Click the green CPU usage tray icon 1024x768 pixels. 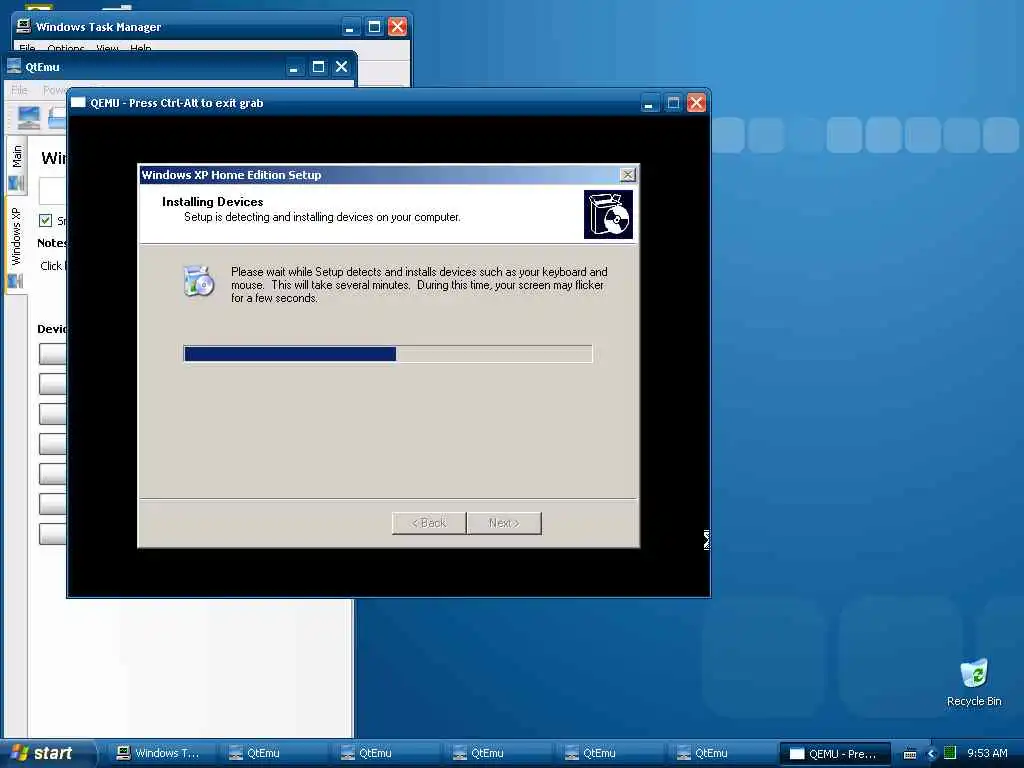950,753
